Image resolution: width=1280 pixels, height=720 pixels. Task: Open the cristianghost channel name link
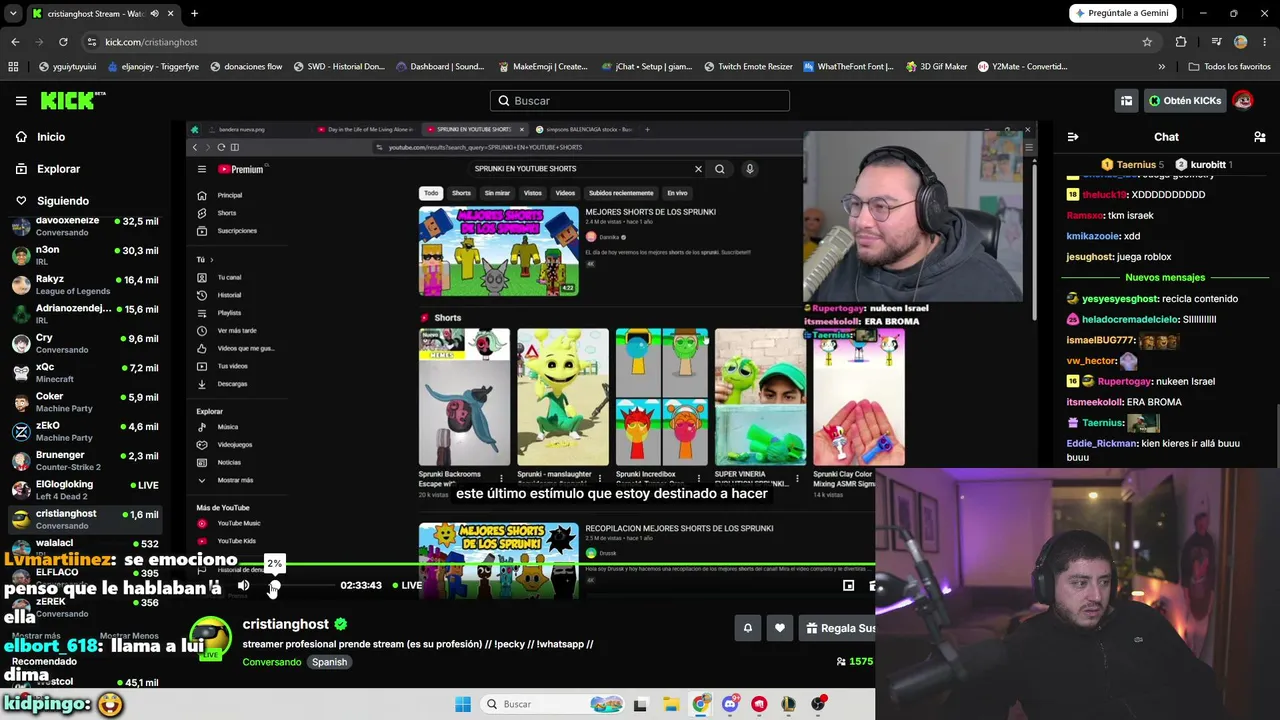click(x=285, y=624)
